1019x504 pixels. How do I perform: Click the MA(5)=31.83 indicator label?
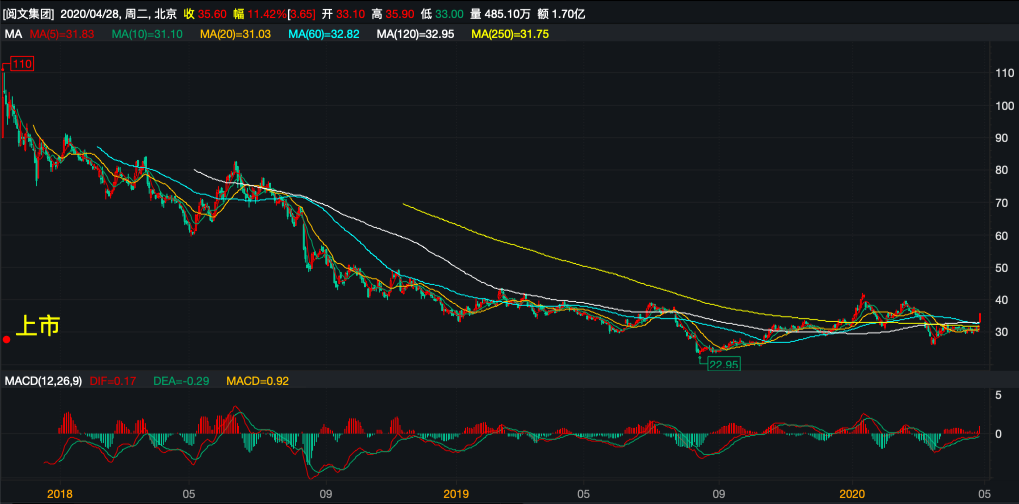click(62, 34)
